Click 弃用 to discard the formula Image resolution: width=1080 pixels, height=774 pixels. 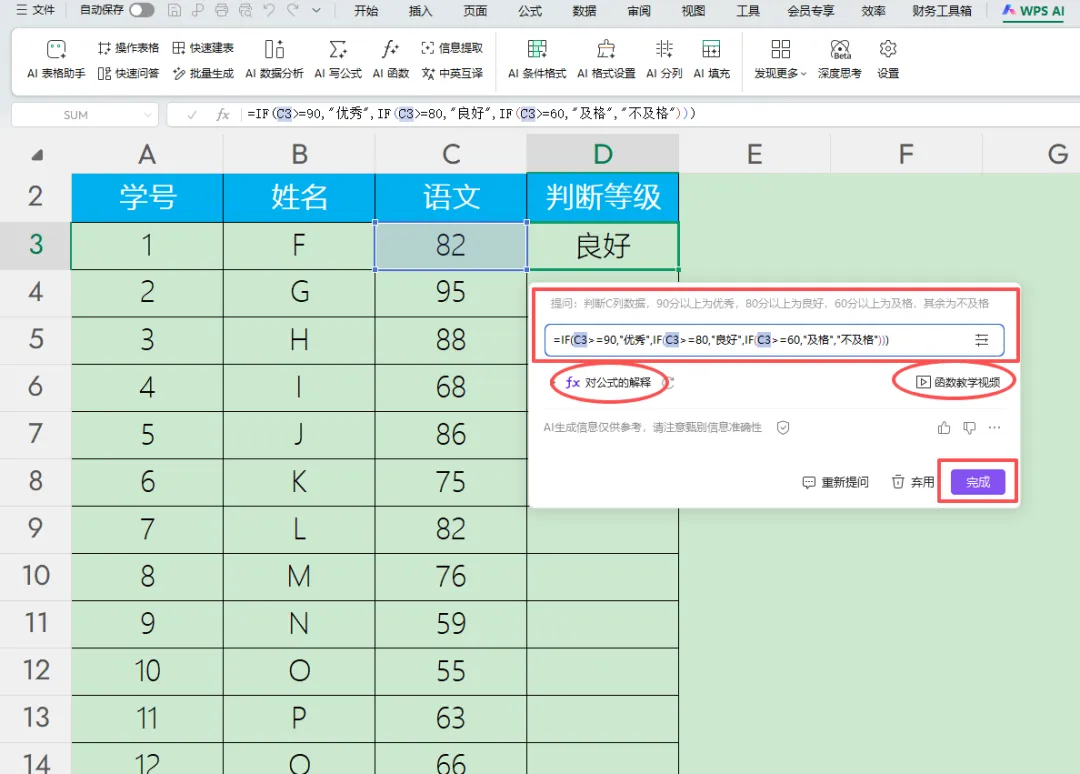[913, 482]
